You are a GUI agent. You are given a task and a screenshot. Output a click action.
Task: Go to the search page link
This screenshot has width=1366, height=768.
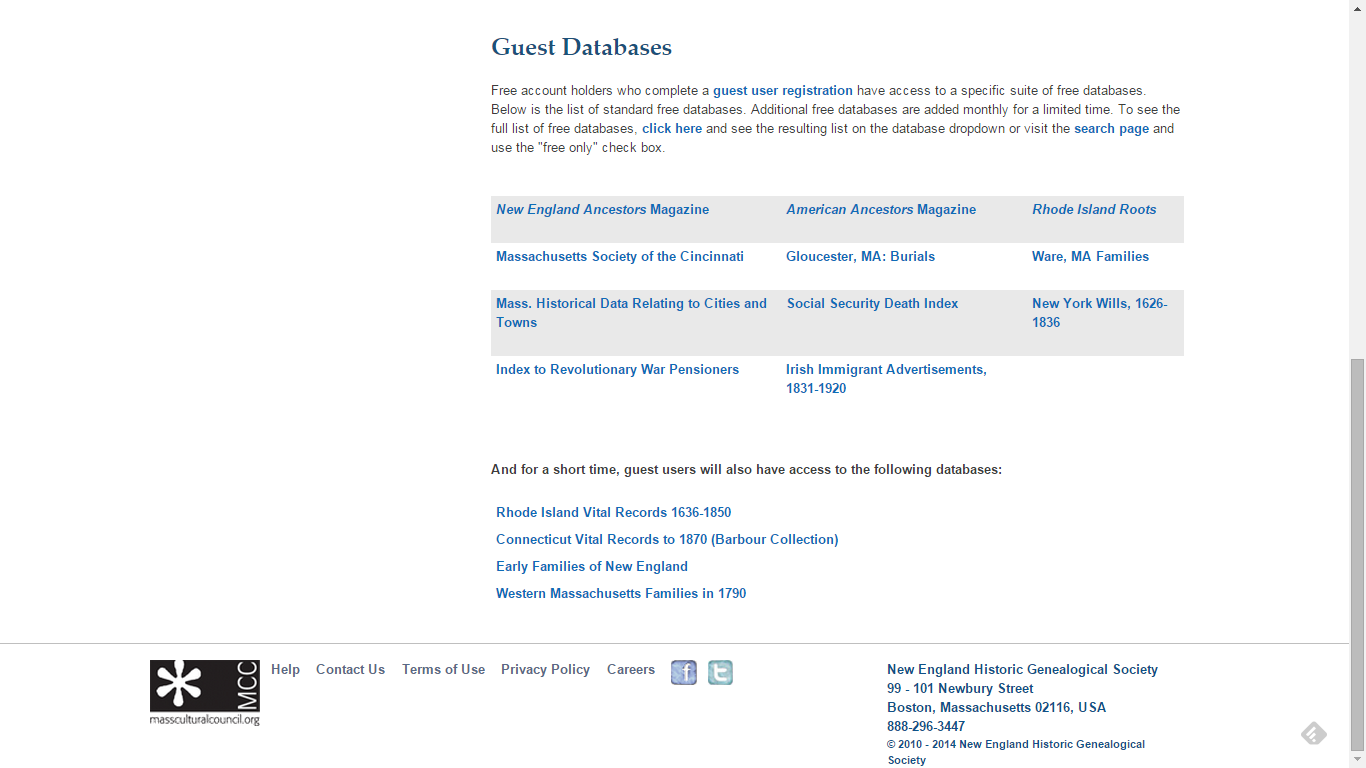point(1111,128)
